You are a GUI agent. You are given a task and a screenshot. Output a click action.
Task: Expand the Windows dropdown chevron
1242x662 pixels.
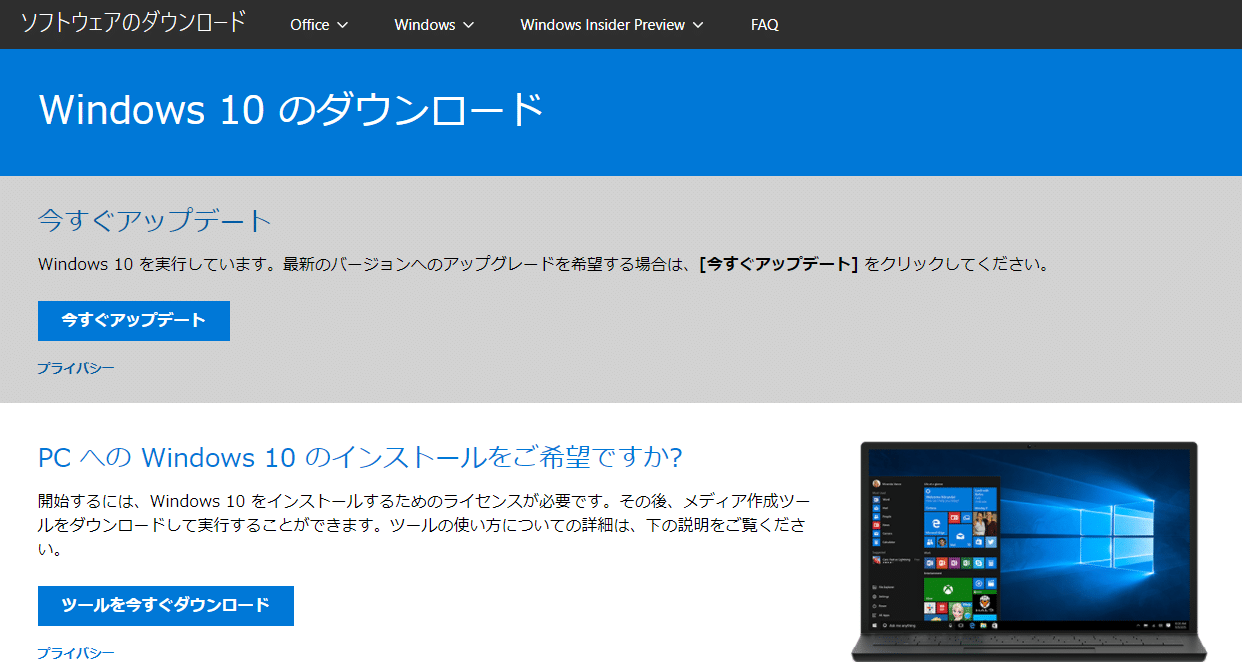(469, 25)
